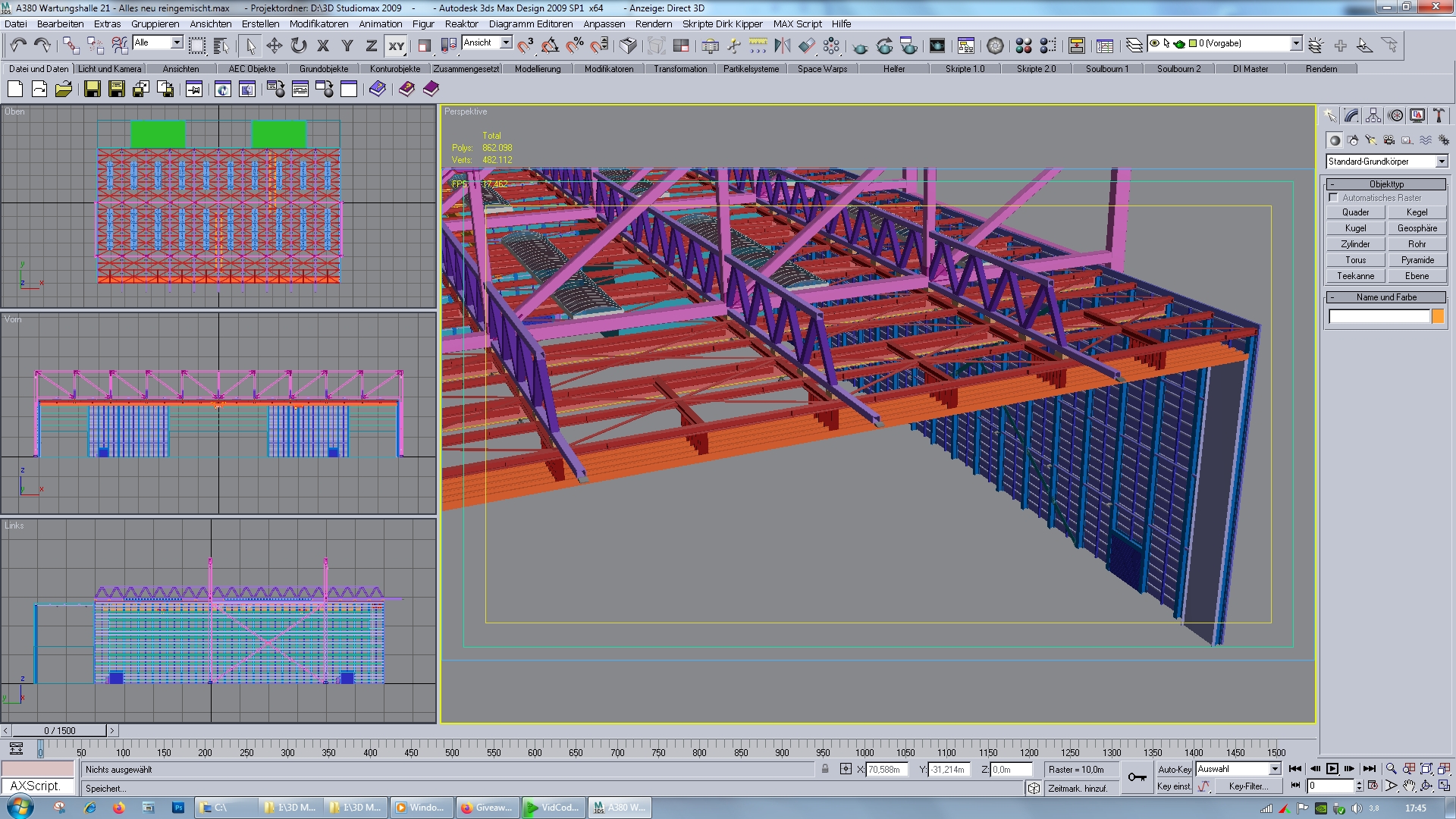
Task: Click the Open File folder icon
Action: 64,89
